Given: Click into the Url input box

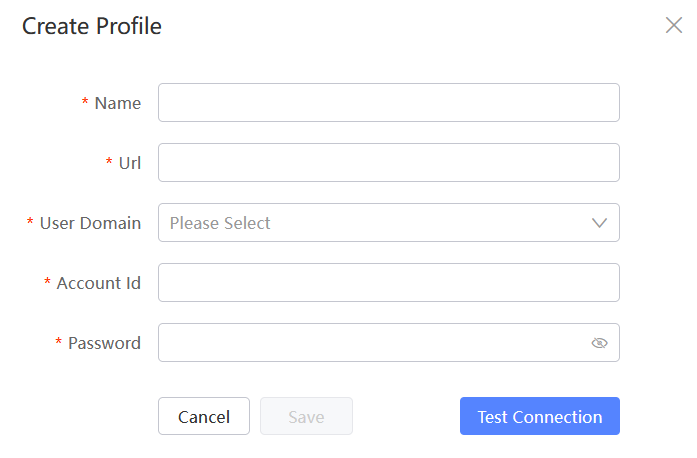Looking at the screenshot, I should [x=389, y=163].
